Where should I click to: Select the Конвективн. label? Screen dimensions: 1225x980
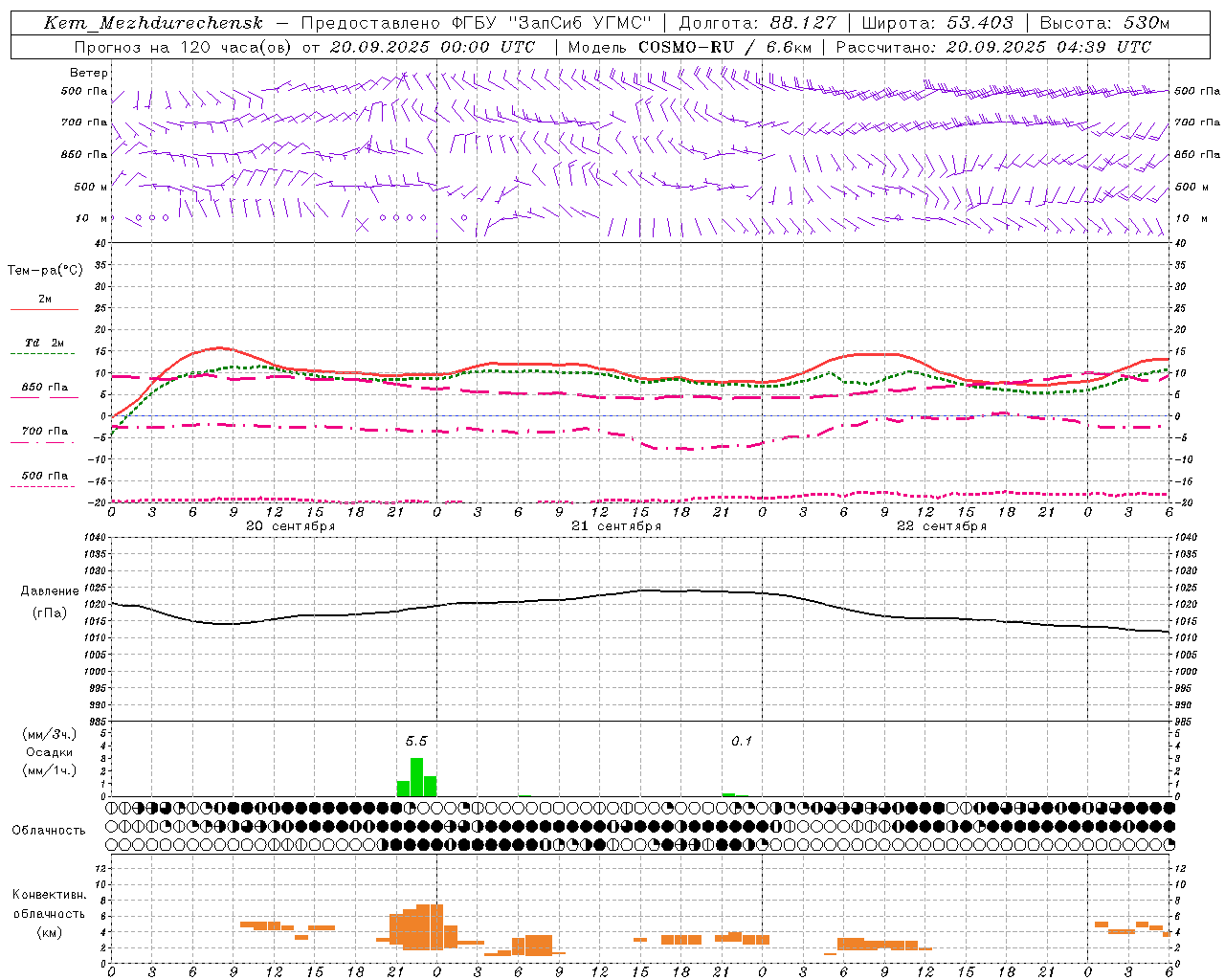50,895
